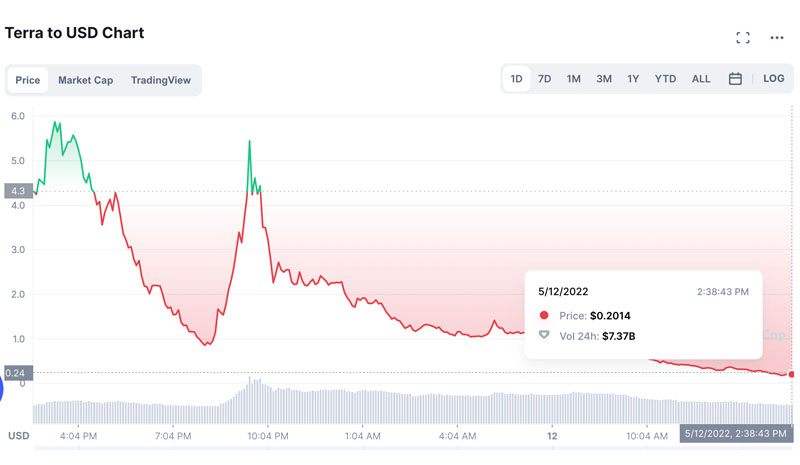Toggle LOG scale on the chart
Viewport: 800px width, 465px height.
click(x=773, y=79)
